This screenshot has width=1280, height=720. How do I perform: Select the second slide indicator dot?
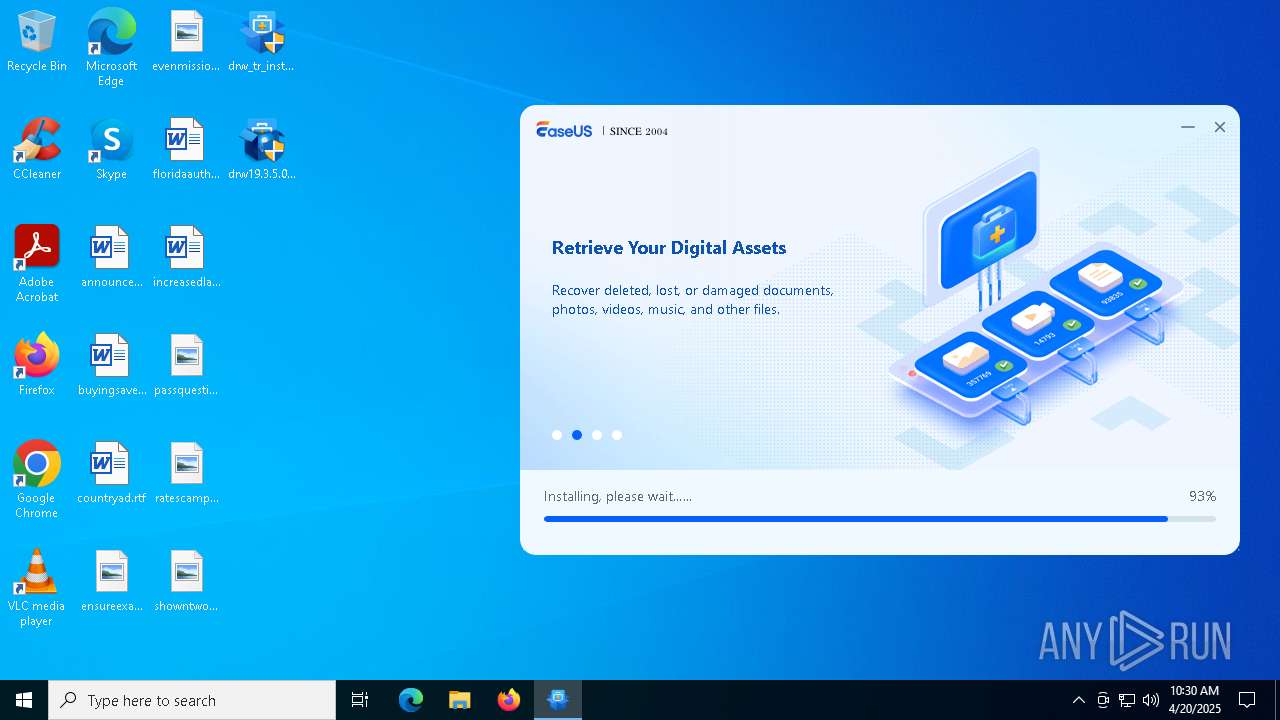pyautogui.click(x=577, y=435)
